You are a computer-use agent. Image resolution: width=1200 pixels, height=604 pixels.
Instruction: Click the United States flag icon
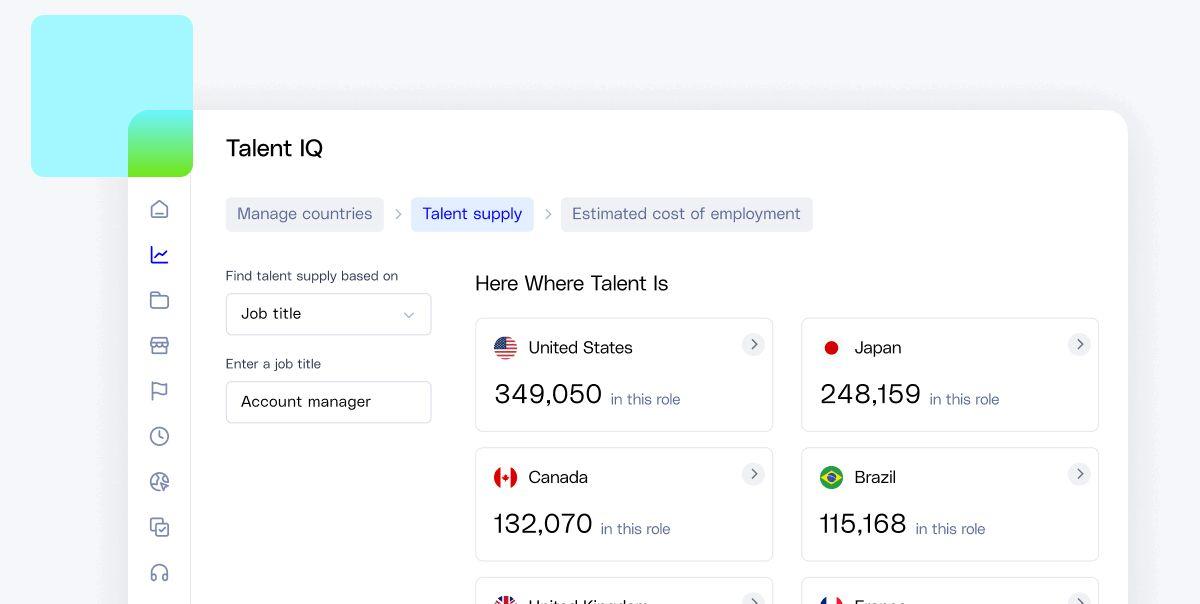(x=506, y=348)
